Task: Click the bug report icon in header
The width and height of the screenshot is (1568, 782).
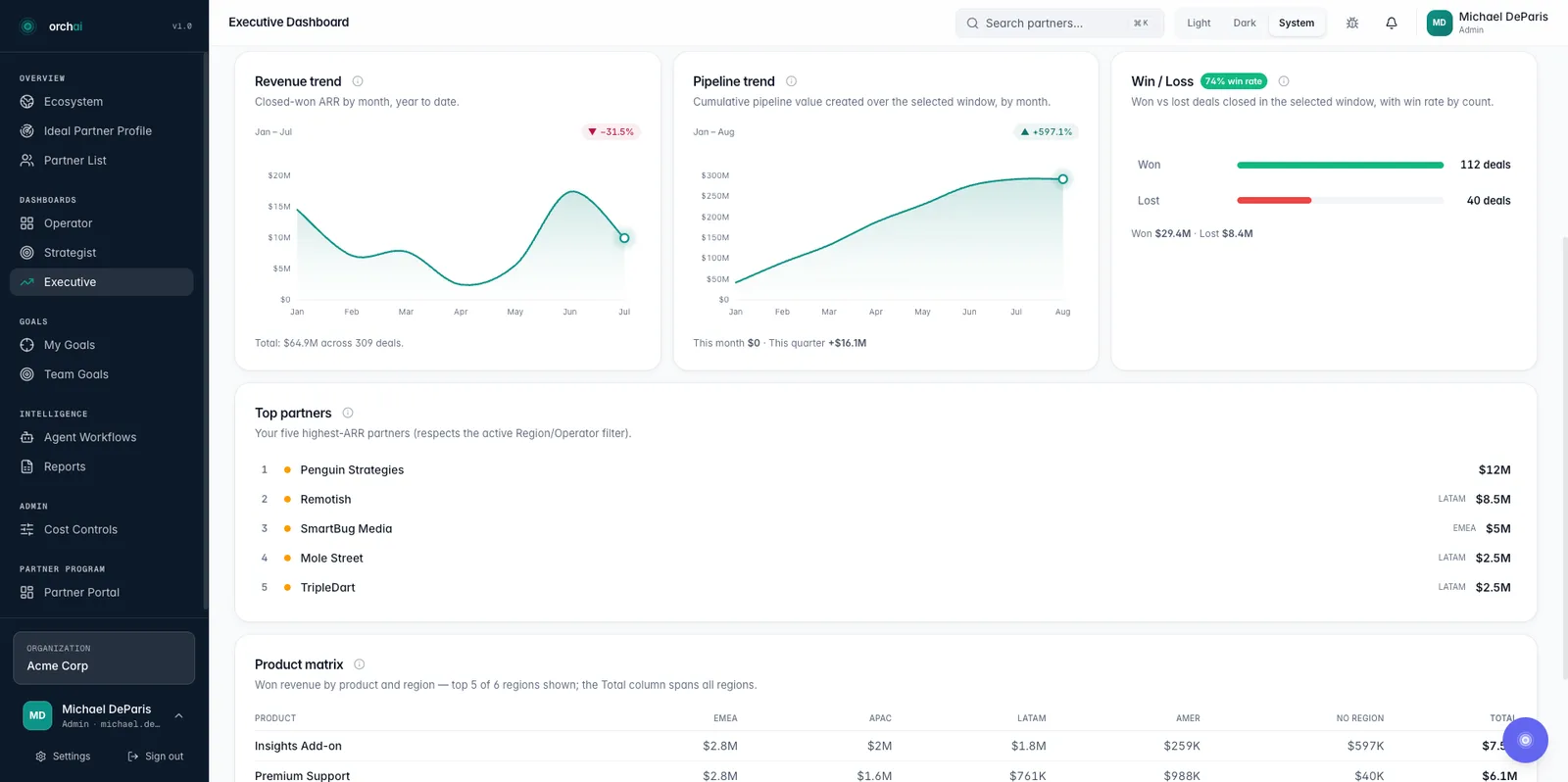Action: [1352, 23]
